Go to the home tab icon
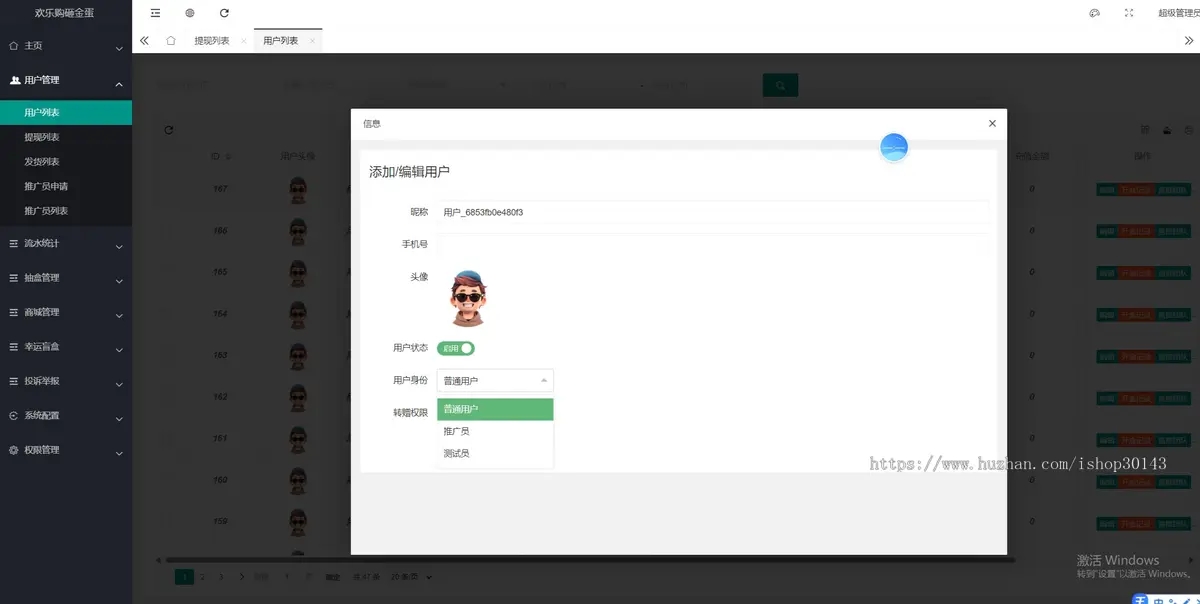1200x604 pixels. (x=171, y=41)
